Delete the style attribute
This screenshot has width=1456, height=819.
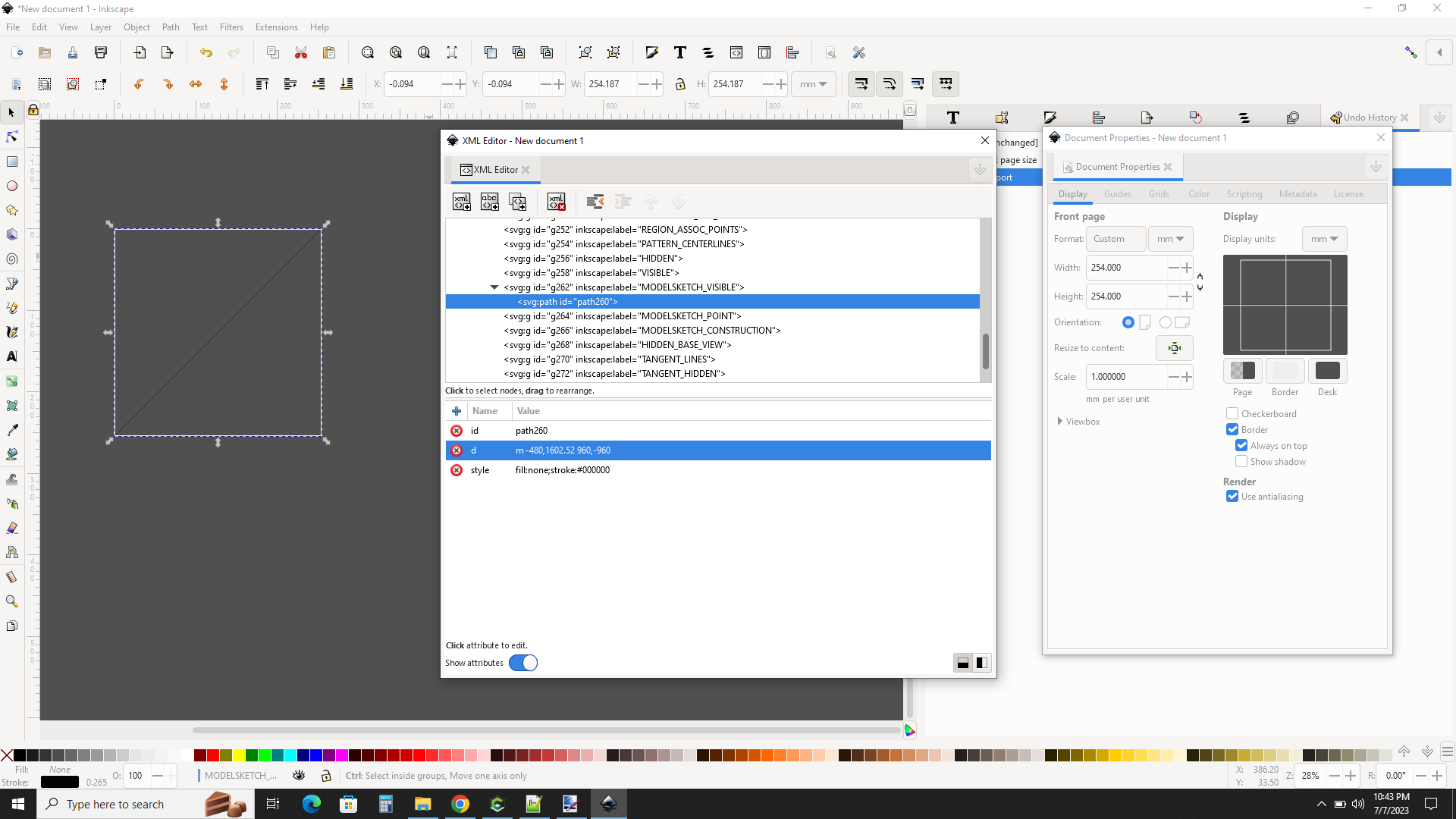457,470
